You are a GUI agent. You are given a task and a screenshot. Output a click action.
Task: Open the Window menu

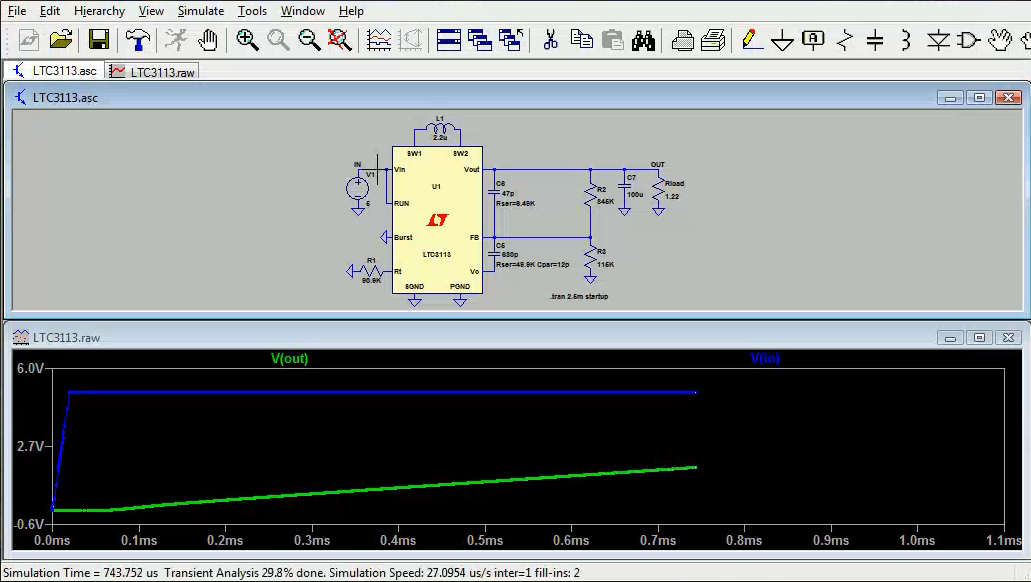pyautogui.click(x=303, y=11)
